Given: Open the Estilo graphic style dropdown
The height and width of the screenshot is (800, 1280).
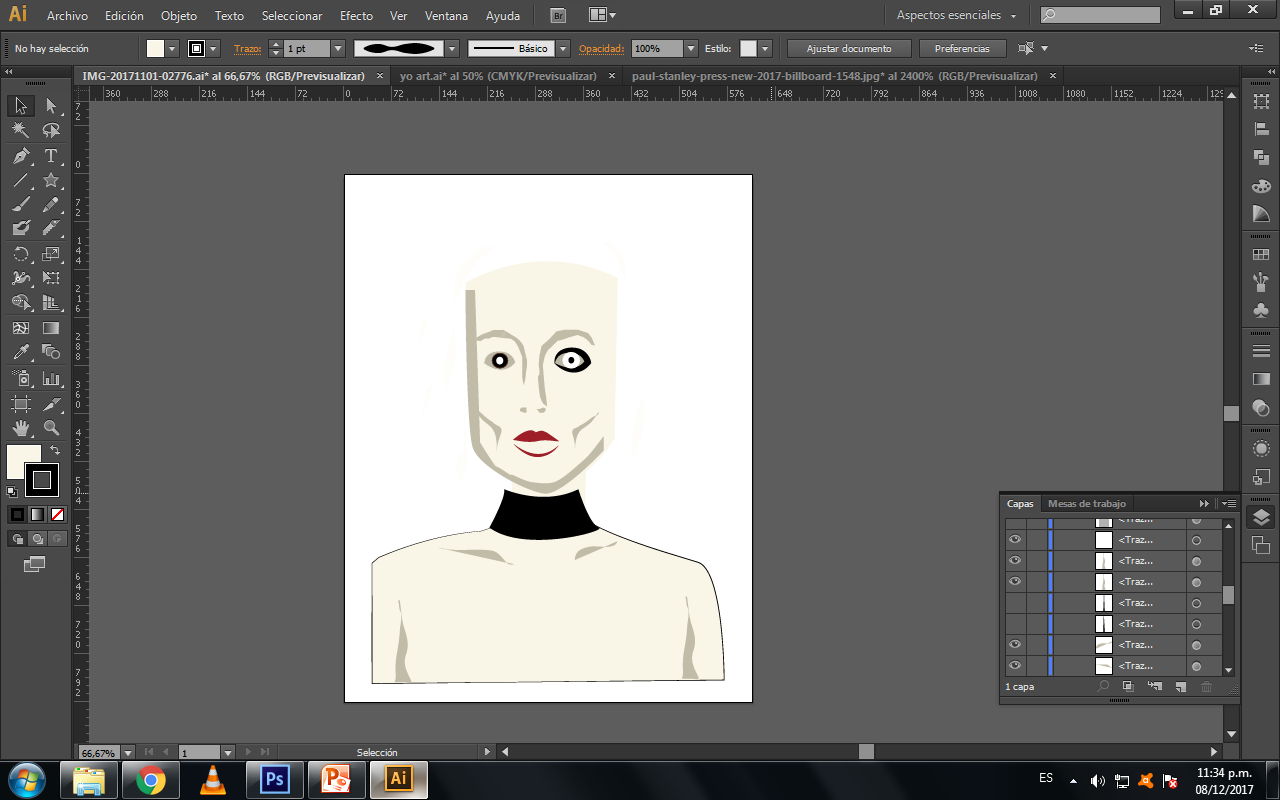Looking at the screenshot, I should [765, 48].
